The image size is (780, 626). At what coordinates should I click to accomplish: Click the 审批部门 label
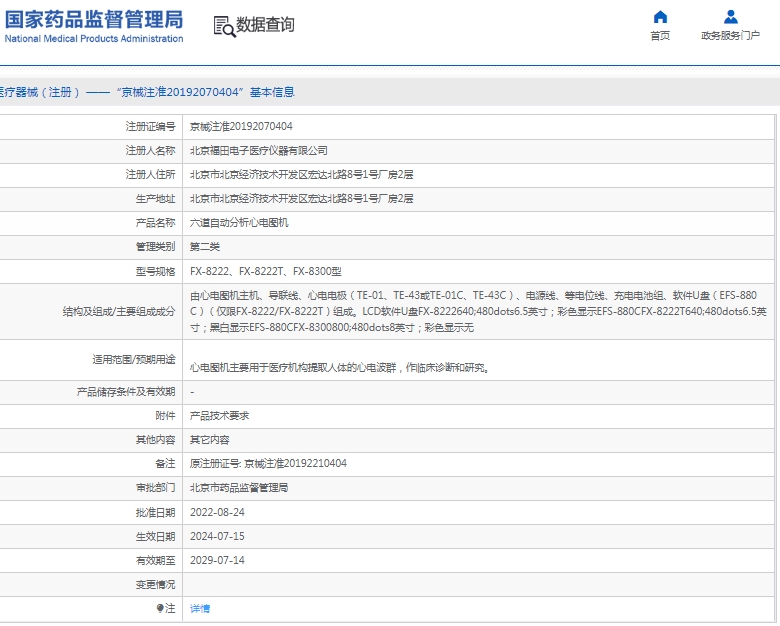coord(156,488)
